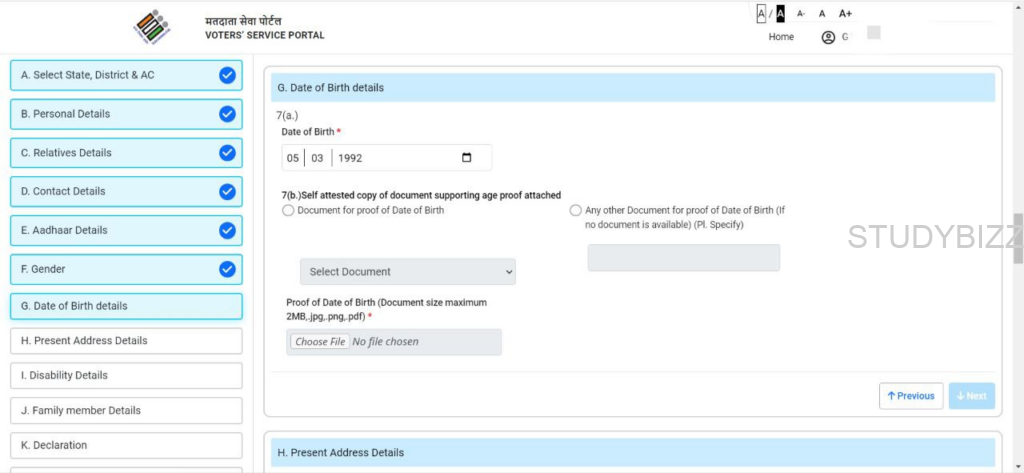Select 'Any other Document for proof' radio option
Image resolution: width=1024 pixels, height=473 pixels.
[575, 211]
